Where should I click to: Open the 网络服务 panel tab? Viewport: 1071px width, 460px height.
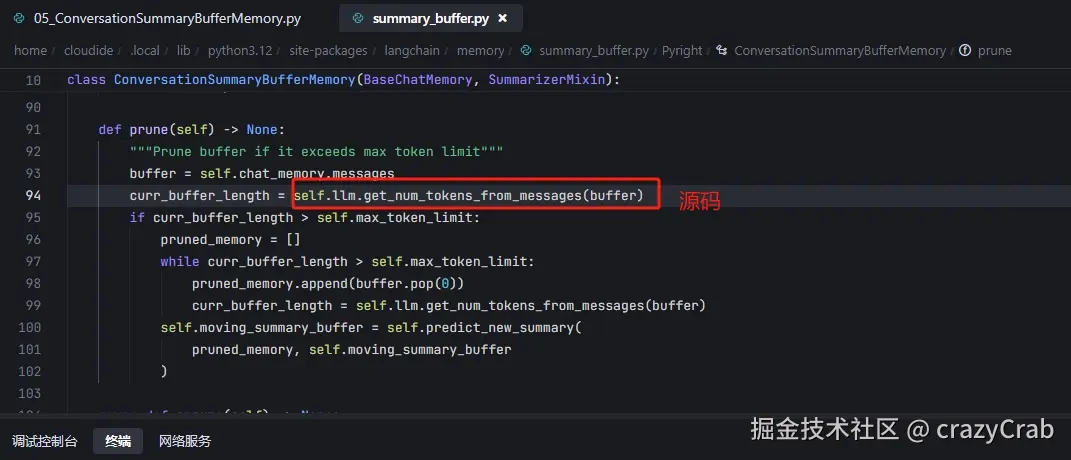tap(185, 441)
